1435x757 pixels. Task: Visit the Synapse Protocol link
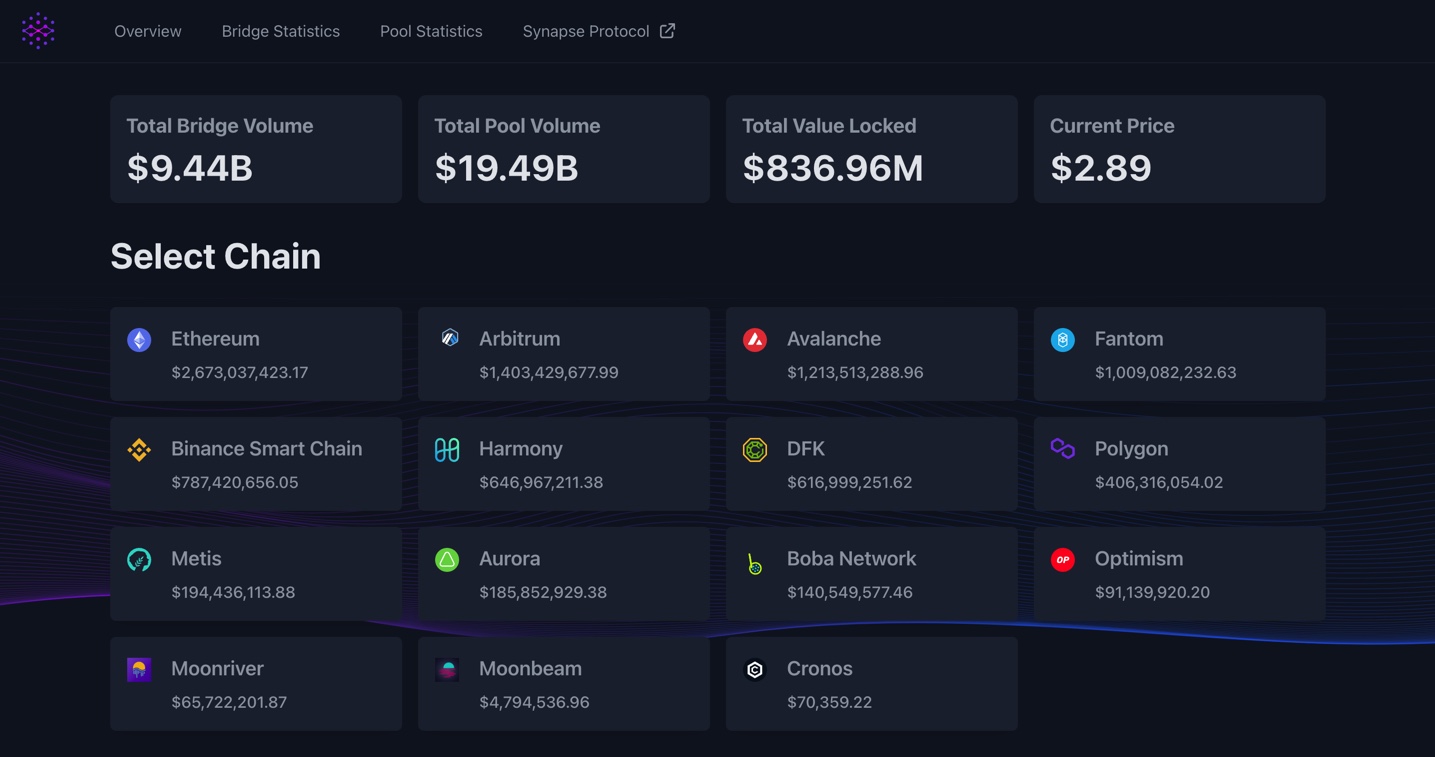586,31
